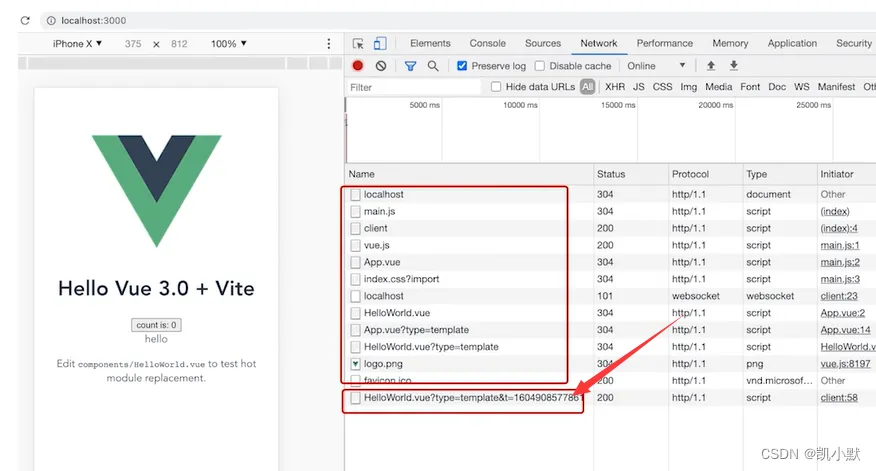Screen dimensions: 876x471
Task: Filter requests by Img
Action: click(x=688, y=87)
